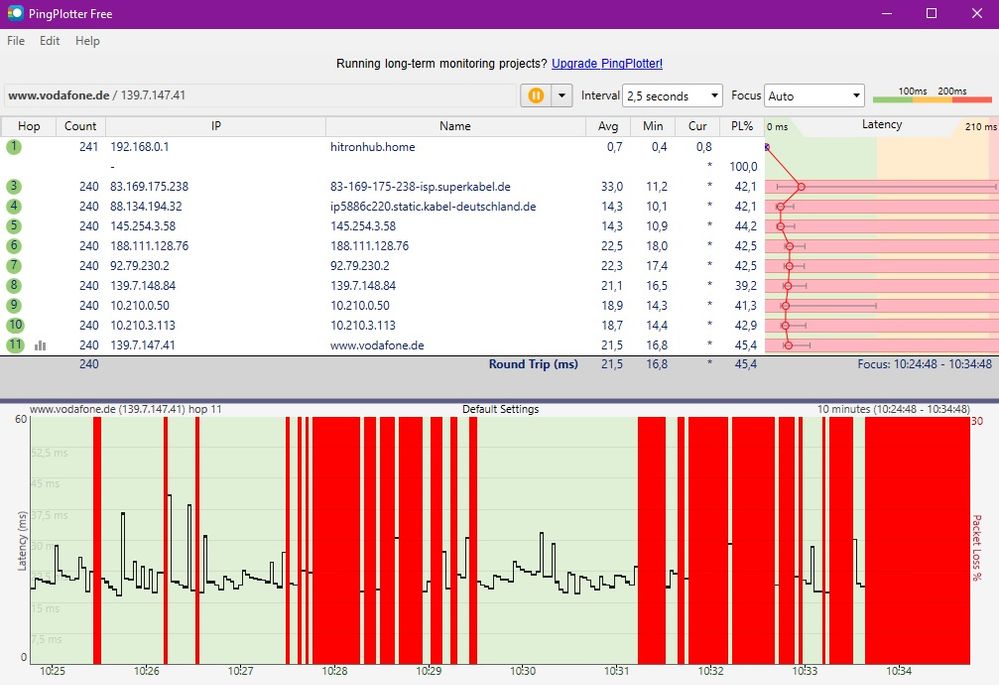Click the Name column header
The width and height of the screenshot is (999, 685).
pos(455,126)
